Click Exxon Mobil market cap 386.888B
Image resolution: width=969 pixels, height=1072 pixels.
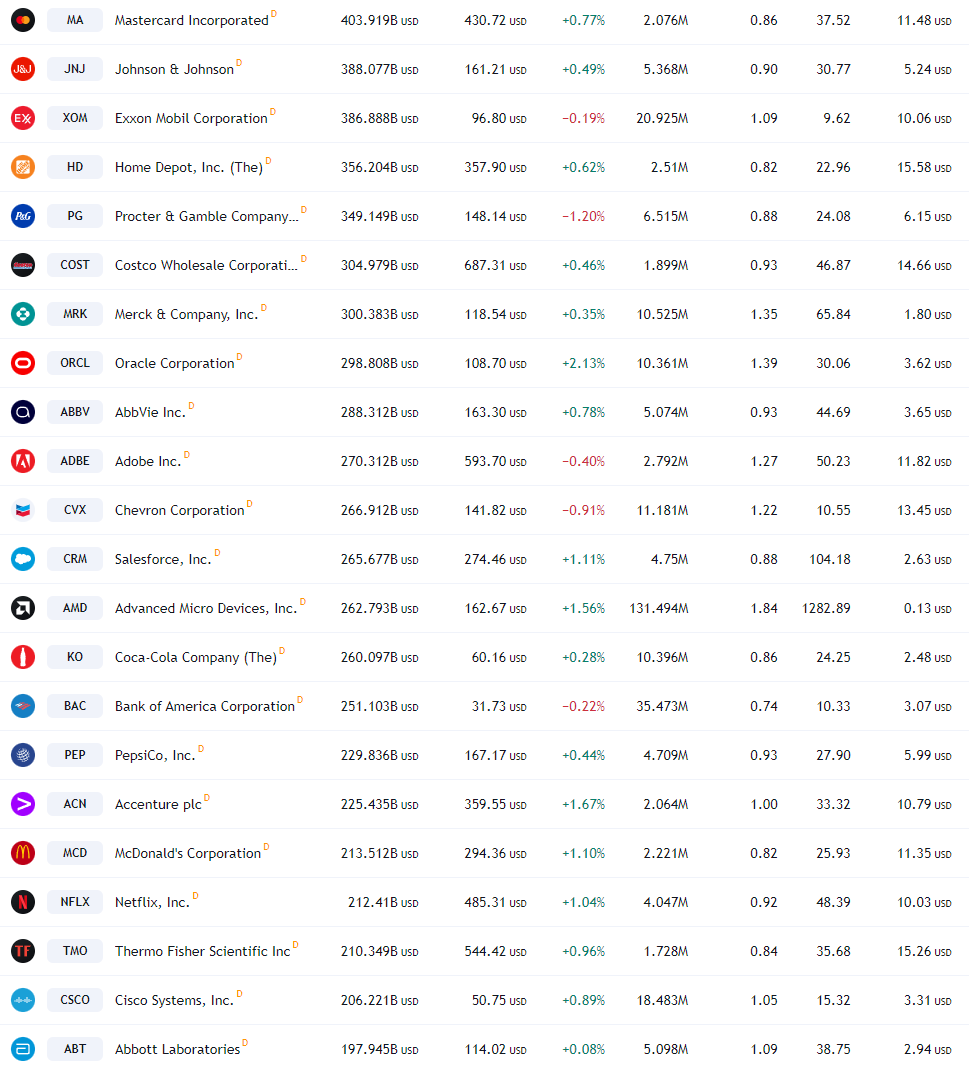(x=380, y=118)
